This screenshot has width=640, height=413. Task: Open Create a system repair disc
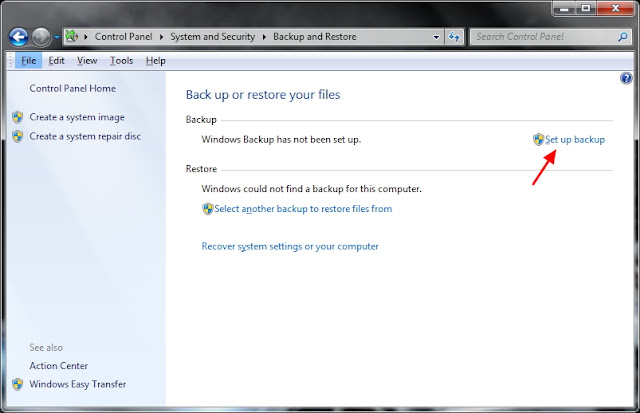point(85,136)
